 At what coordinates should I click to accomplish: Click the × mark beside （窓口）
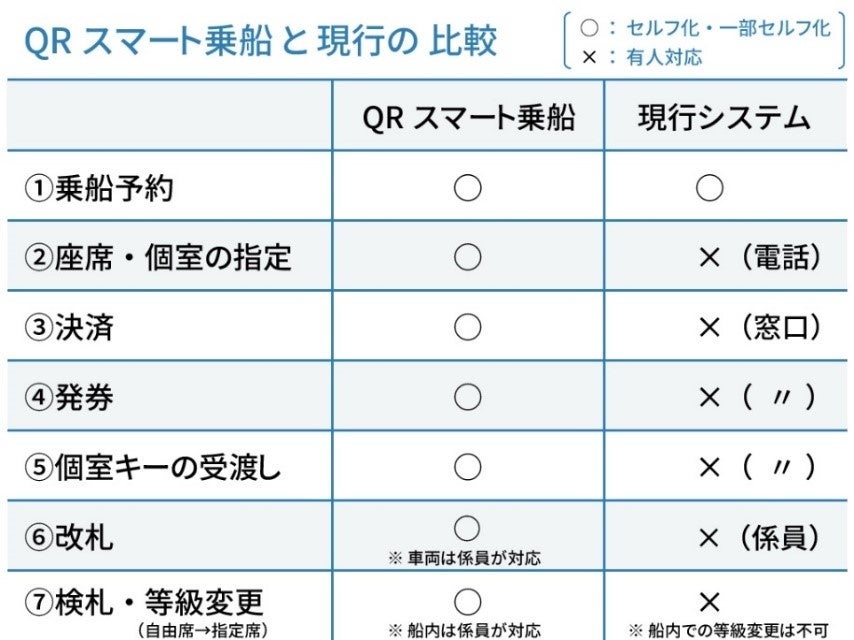[x=709, y=327]
